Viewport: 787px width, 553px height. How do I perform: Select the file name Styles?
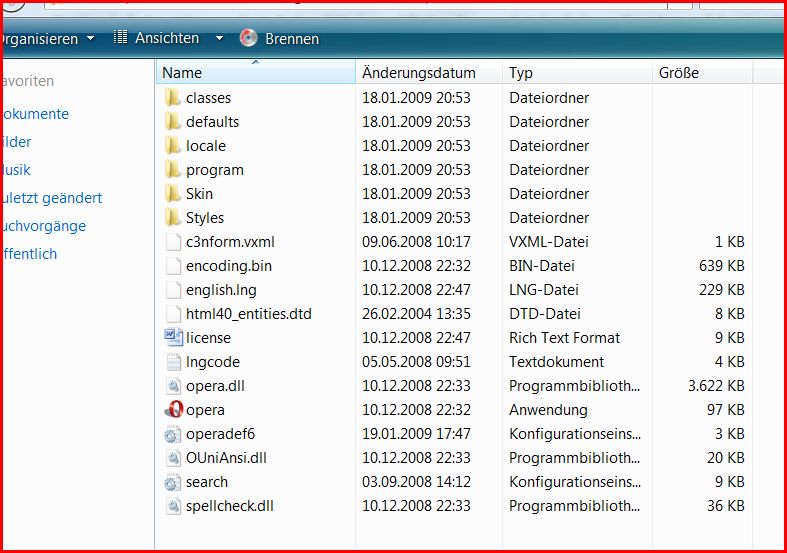(205, 218)
